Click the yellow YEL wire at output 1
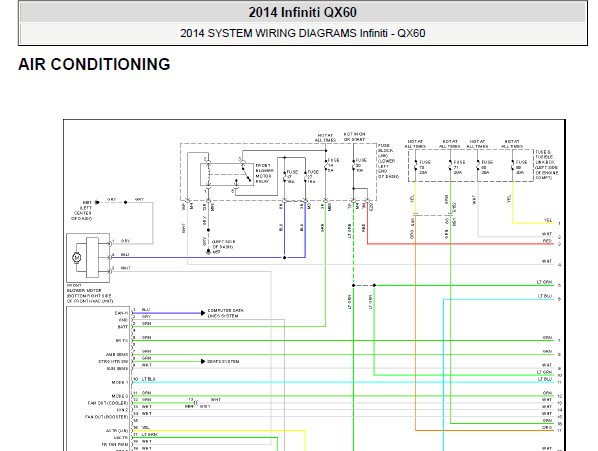 point(532,223)
